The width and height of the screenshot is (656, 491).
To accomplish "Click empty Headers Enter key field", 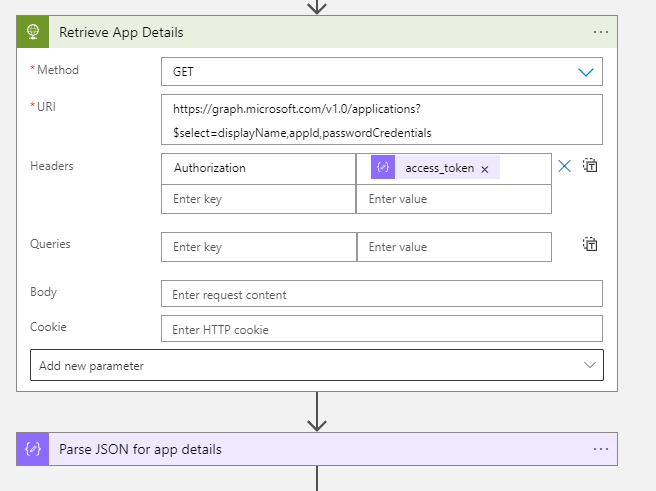I will pyautogui.click(x=258, y=199).
